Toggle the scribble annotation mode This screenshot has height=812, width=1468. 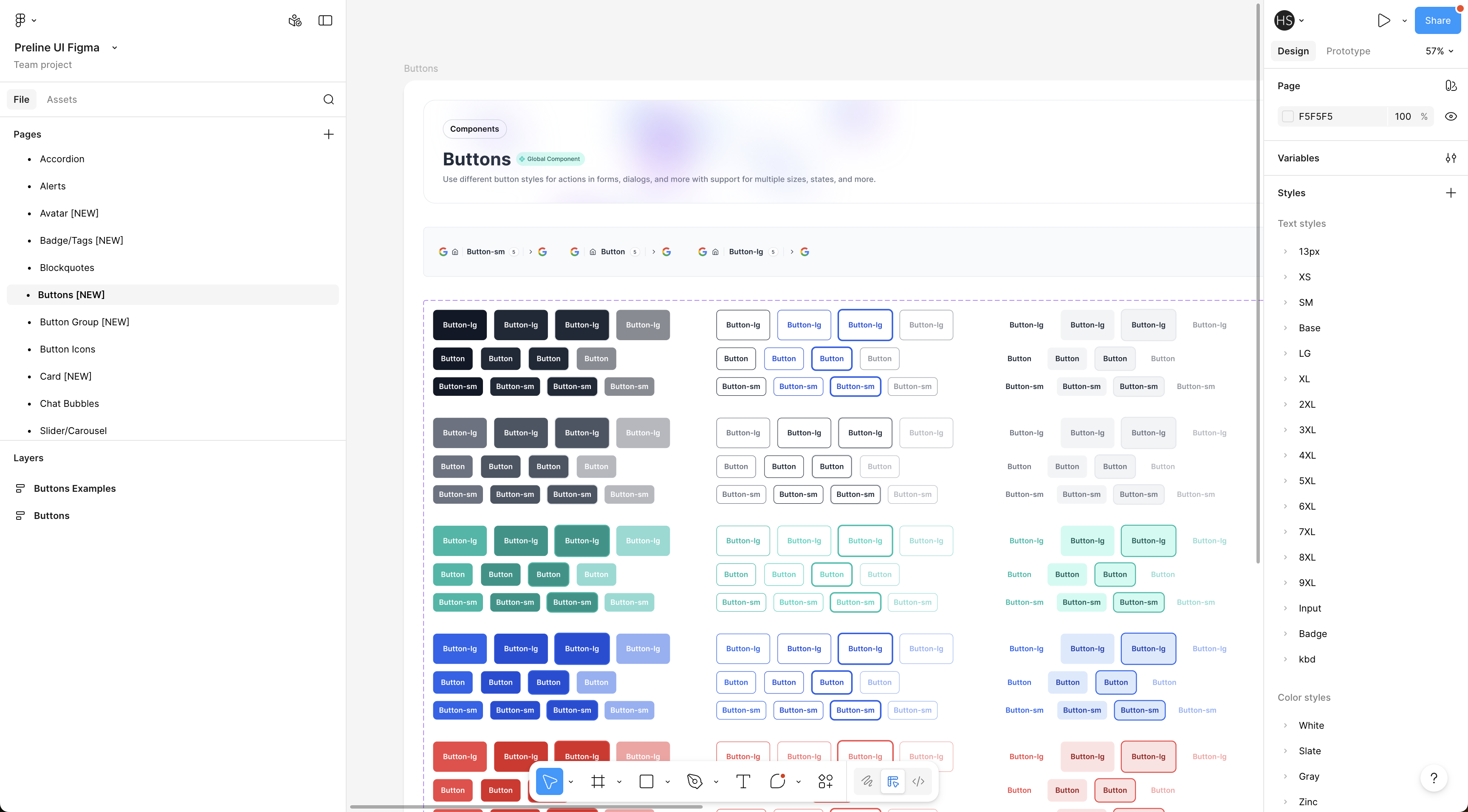point(867,781)
